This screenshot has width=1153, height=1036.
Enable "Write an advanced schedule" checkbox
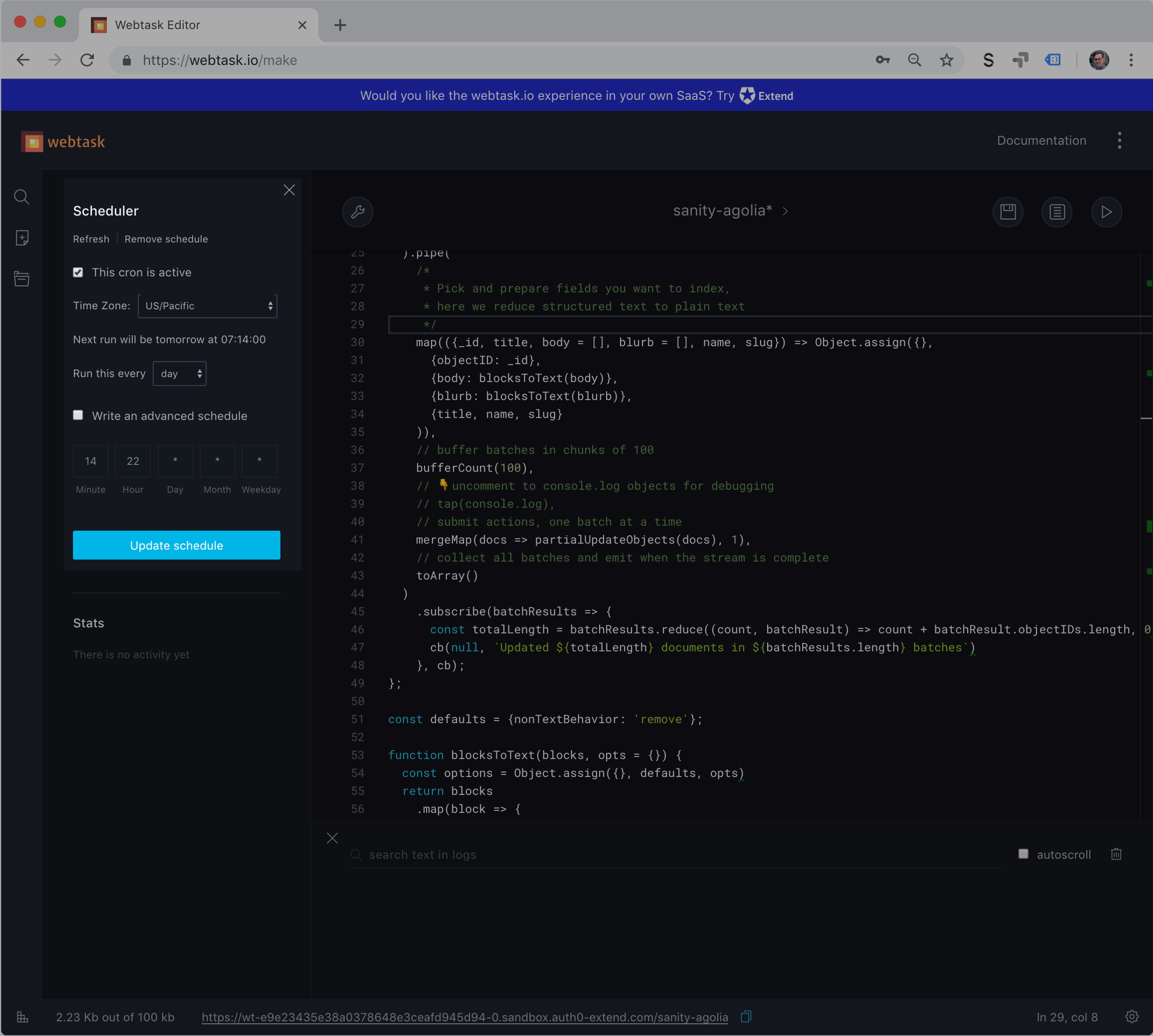[x=78, y=415]
